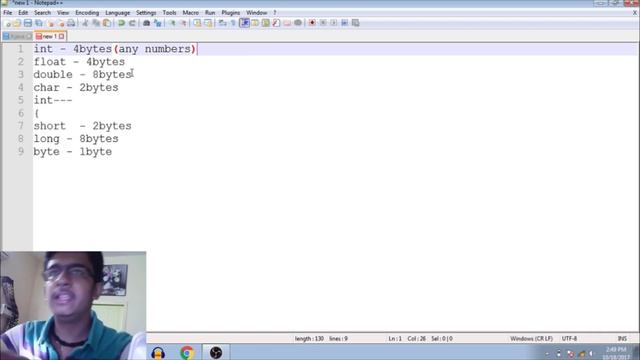
Task: Undo the last edit with the Undo icon
Action: click(121, 23)
